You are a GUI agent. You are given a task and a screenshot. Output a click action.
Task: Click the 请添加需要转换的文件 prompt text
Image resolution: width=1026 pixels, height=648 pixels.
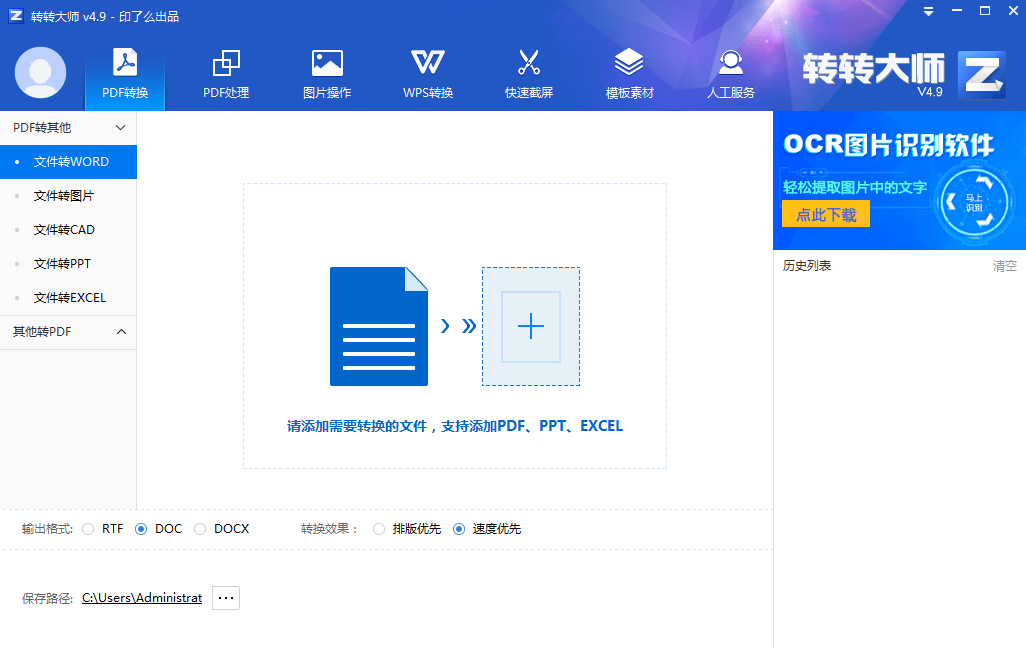455,426
